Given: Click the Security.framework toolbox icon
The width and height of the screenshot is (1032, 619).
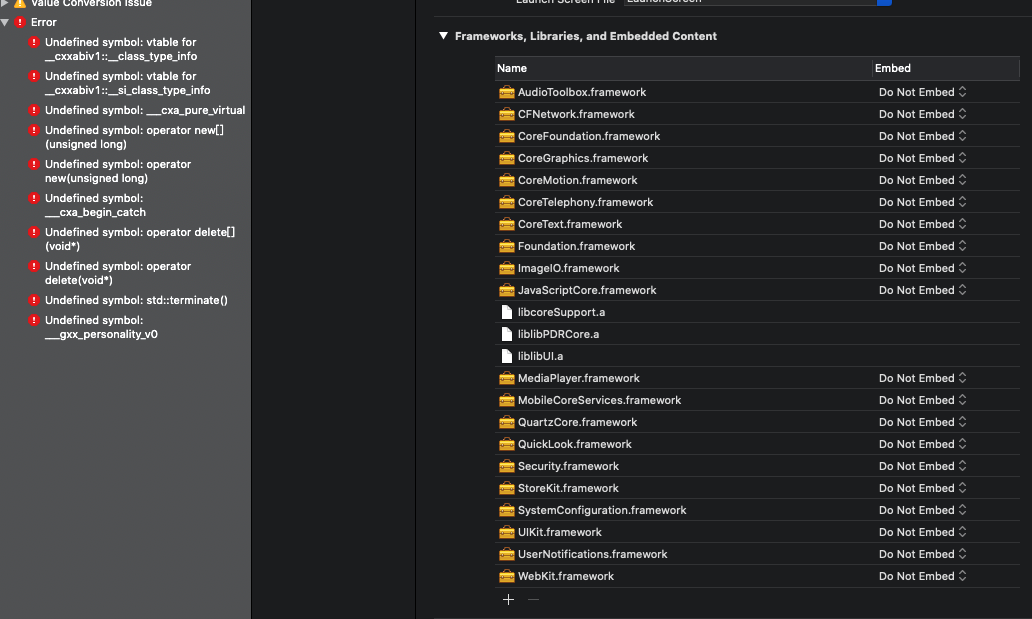Looking at the screenshot, I should (x=506, y=466).
